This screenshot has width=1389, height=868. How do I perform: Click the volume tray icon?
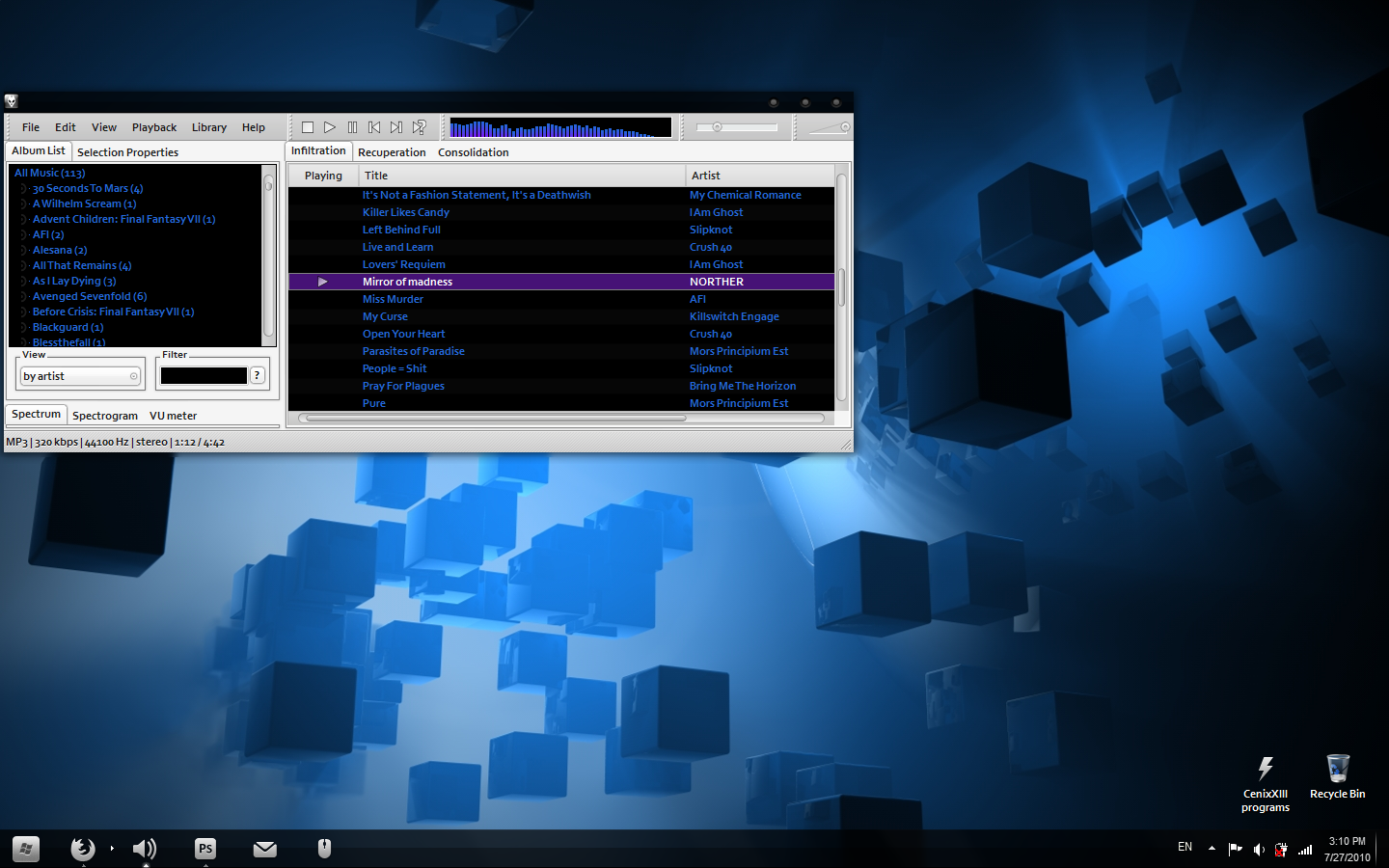(x=1259, y=850)
